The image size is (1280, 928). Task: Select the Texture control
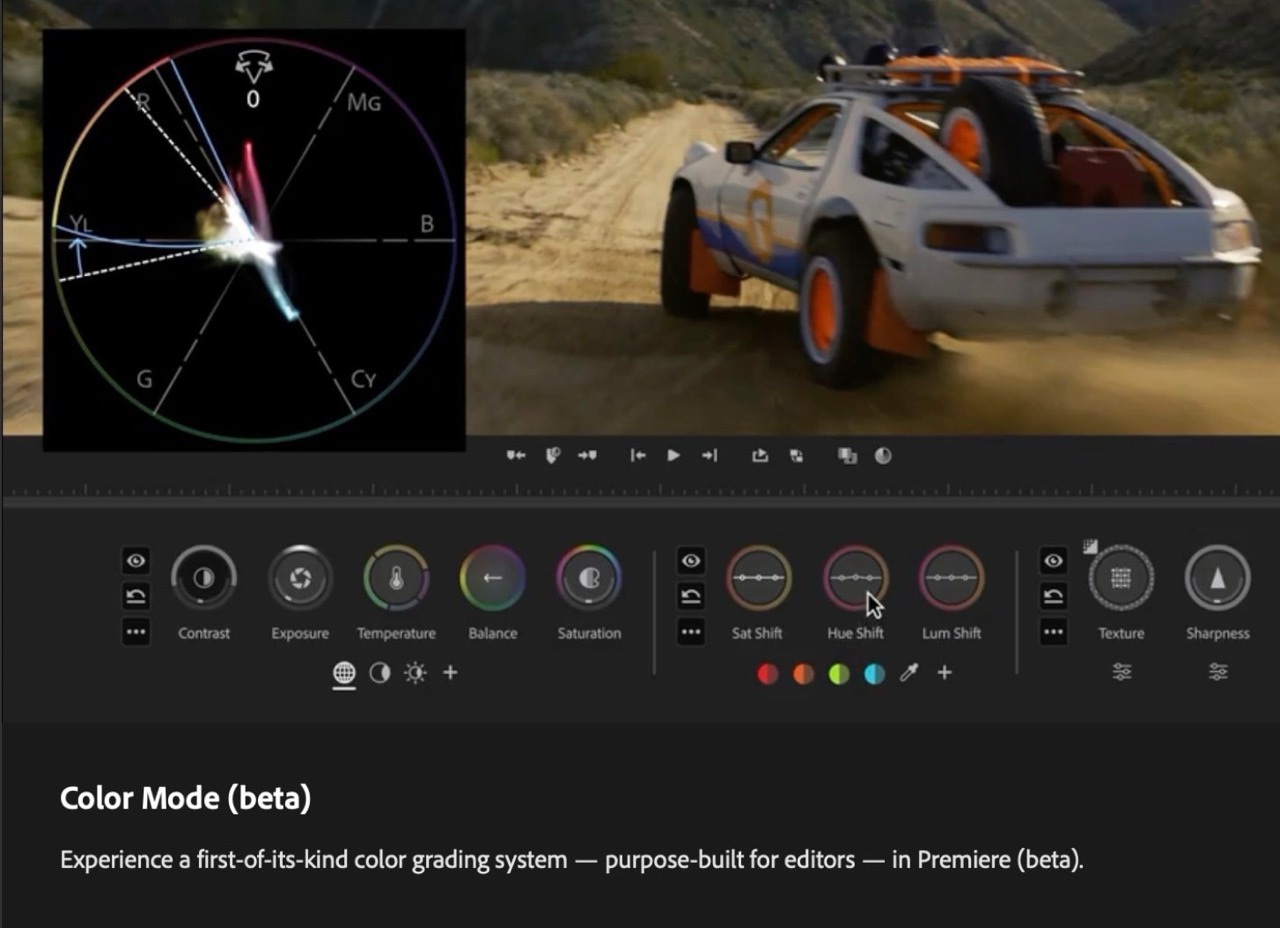tap(1121, 578)
